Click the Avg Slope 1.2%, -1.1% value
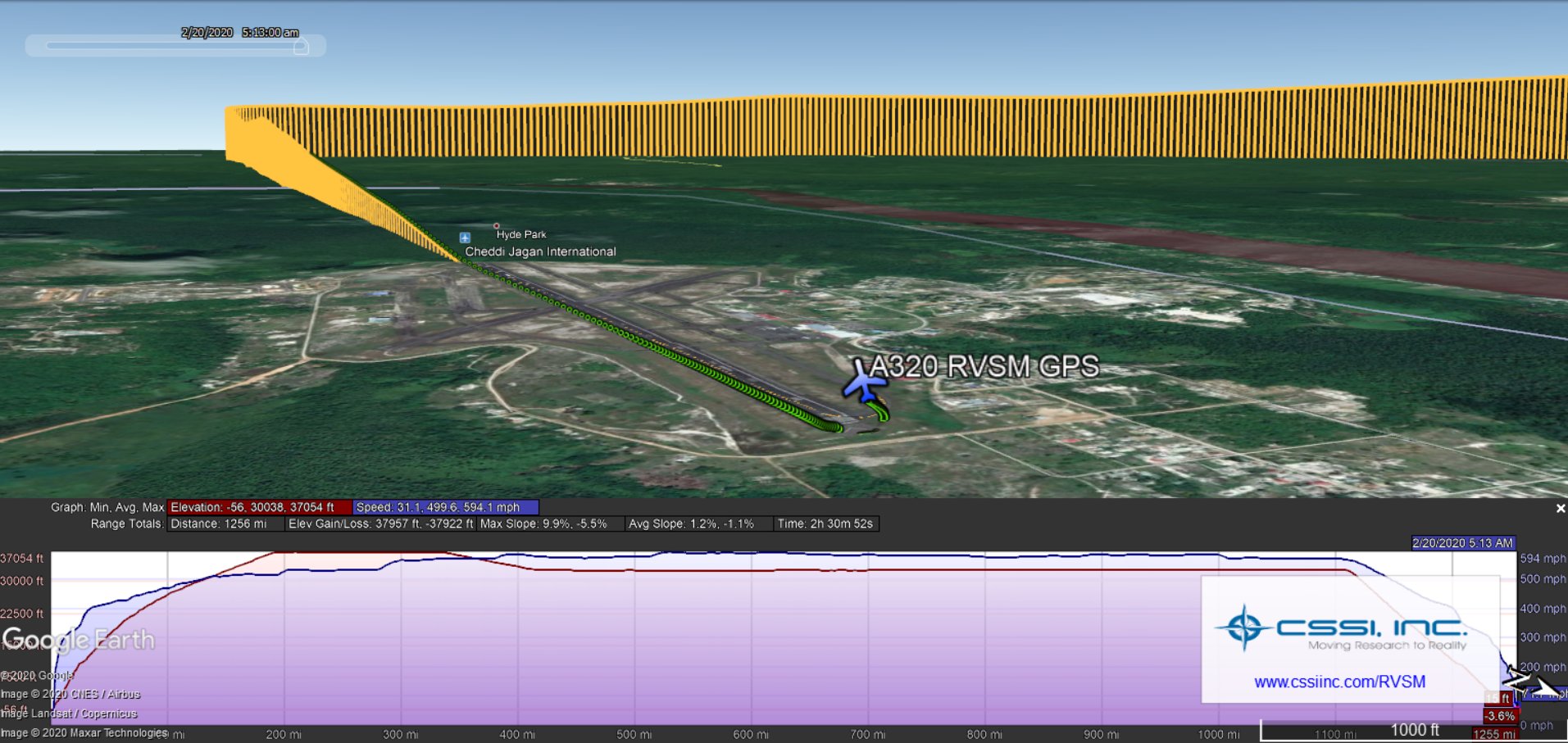The height and width of the screenshot is (743, 1568). (x=698, y=523)
